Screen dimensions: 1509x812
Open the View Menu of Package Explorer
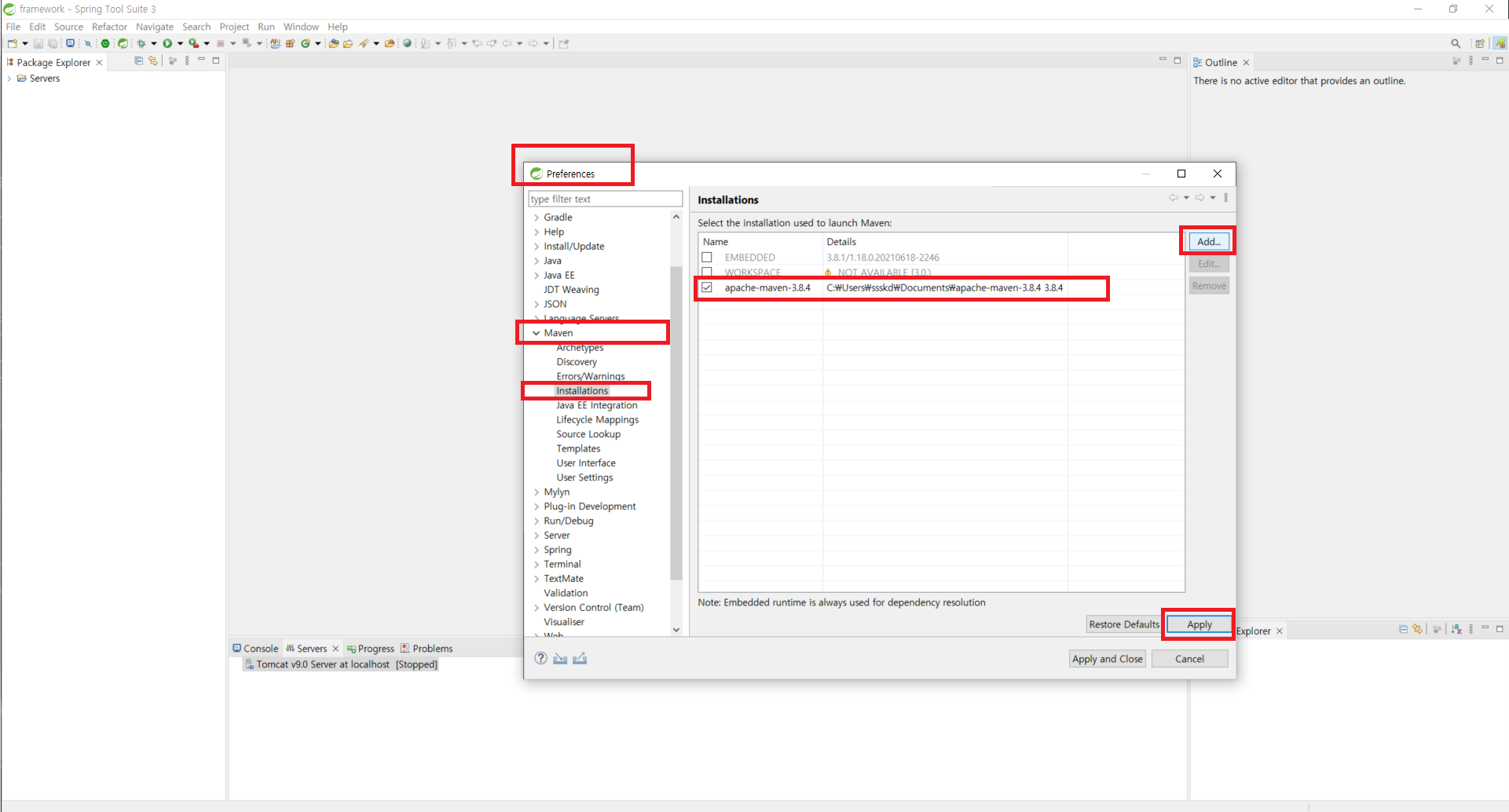click(x=187, y=60)
